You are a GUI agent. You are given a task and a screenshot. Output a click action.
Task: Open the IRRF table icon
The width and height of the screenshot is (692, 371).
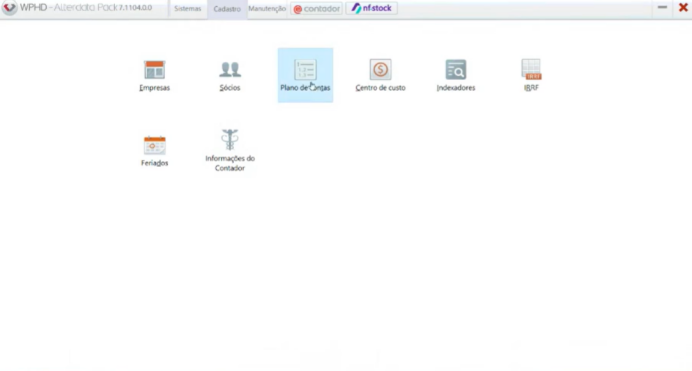(531, 75)
